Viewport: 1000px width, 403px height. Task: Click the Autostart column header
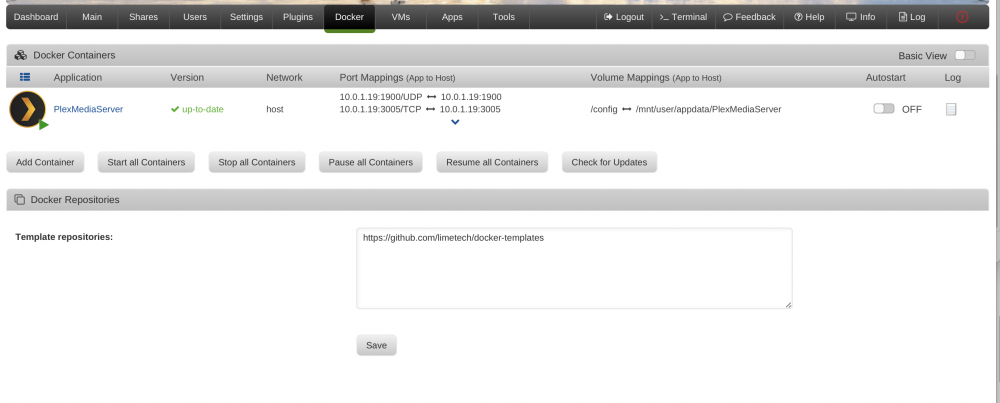pos(885,77)
